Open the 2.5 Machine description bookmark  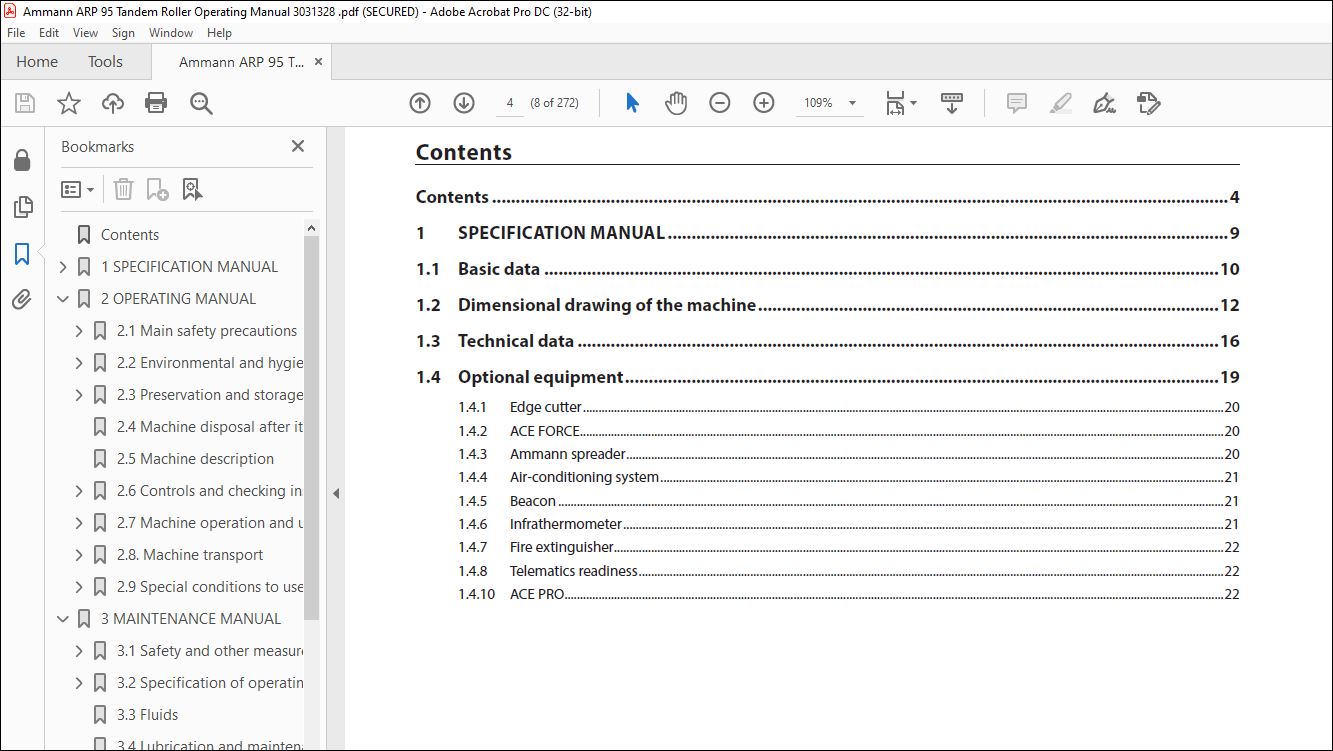pyautogui.click(x=195, y=459)
